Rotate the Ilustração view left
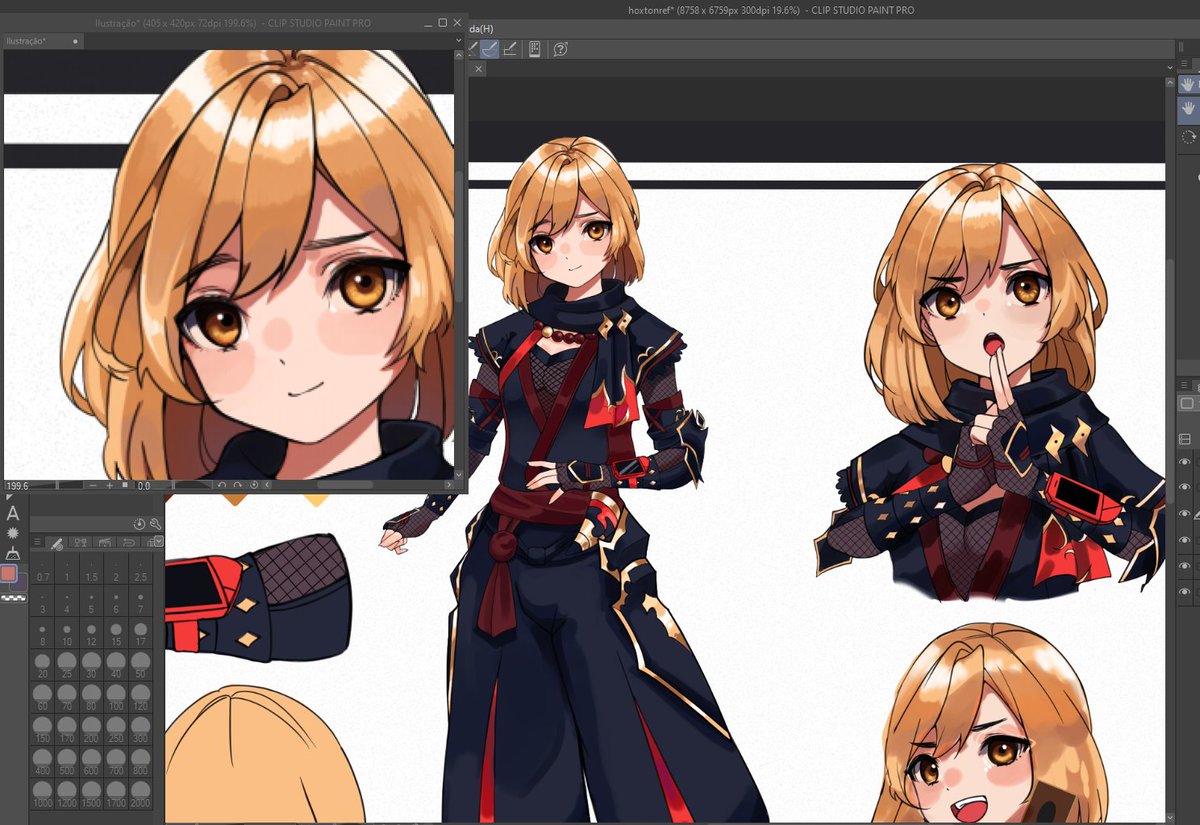Screen dimensions: 1200x825 pyautogui.click(x=222, y=485)
